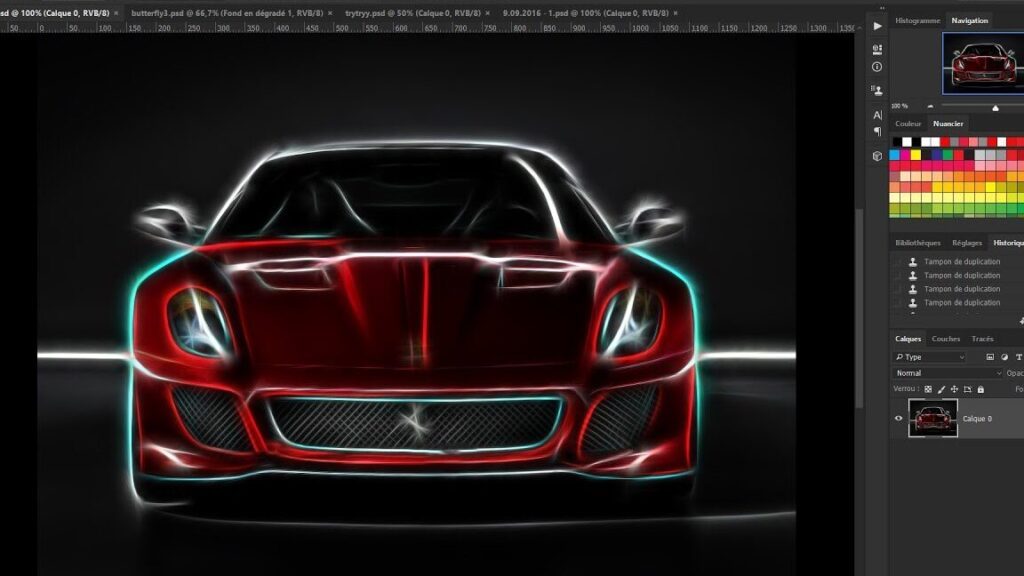
Task: Pick the green swatch beside the blue swatch
Action: tap(947, 155)
